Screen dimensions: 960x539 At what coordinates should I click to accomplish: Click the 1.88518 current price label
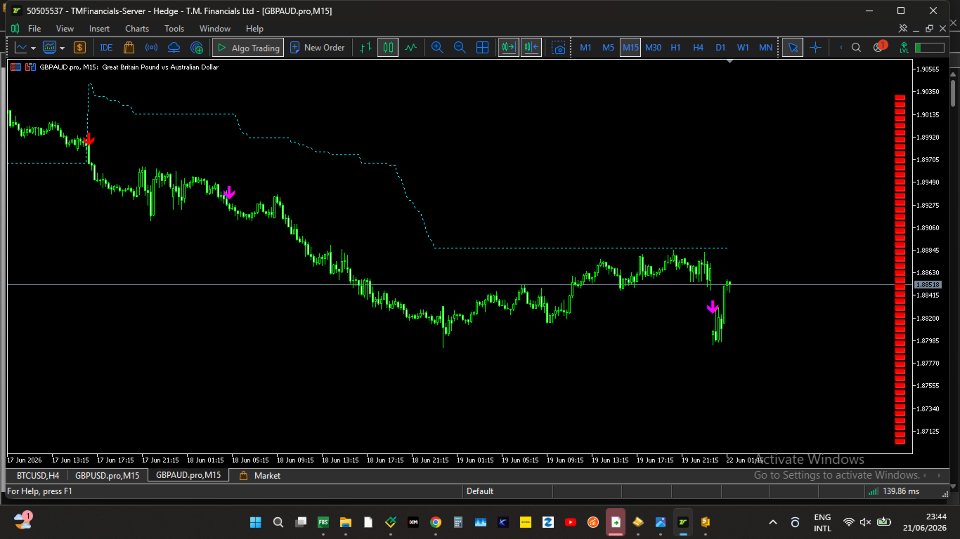[x=927, y=284]
